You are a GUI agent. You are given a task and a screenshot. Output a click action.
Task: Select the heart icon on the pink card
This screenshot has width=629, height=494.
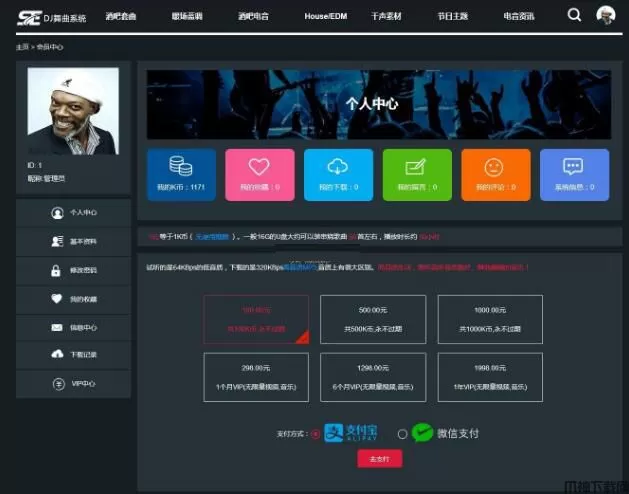[x=259, y=166]
